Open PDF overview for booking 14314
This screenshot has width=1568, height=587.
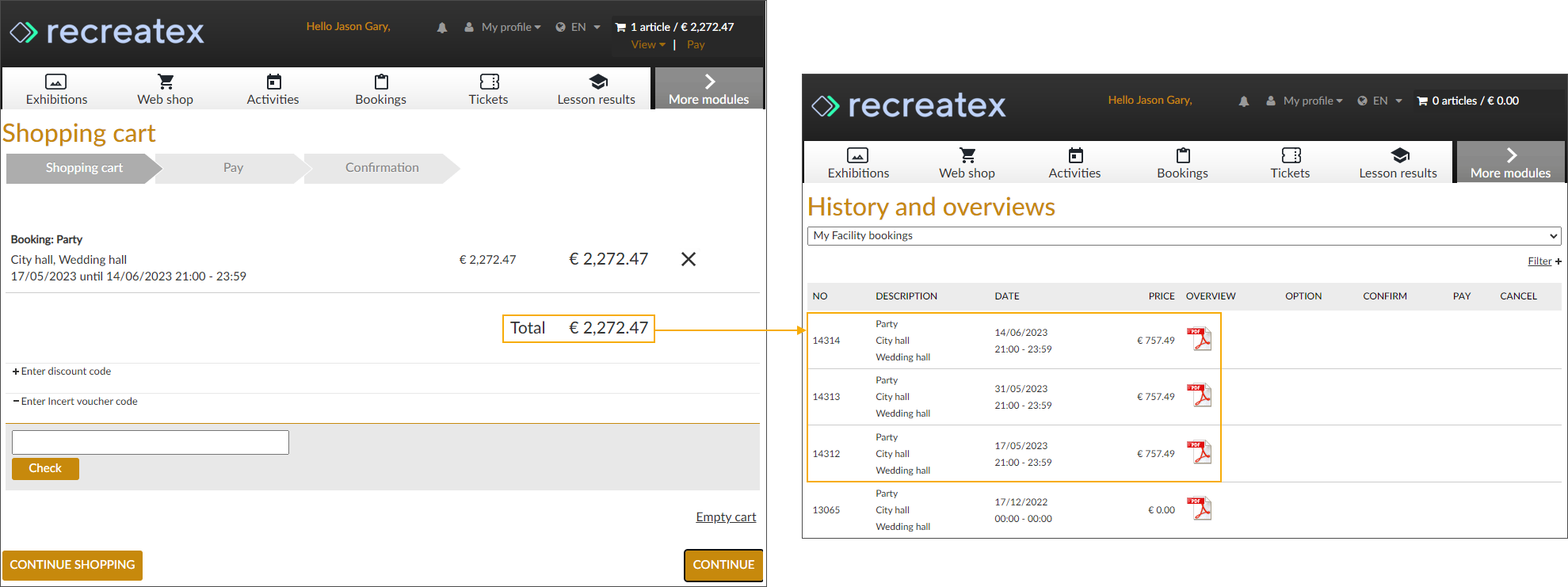1200,339
